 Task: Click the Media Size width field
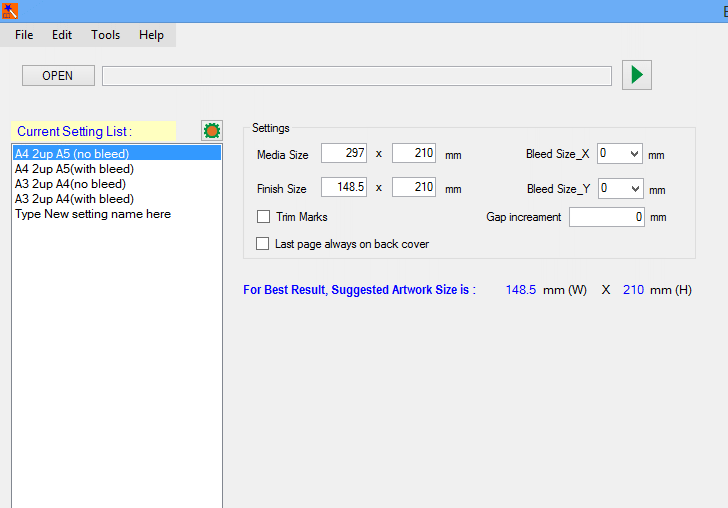point(345,154)
